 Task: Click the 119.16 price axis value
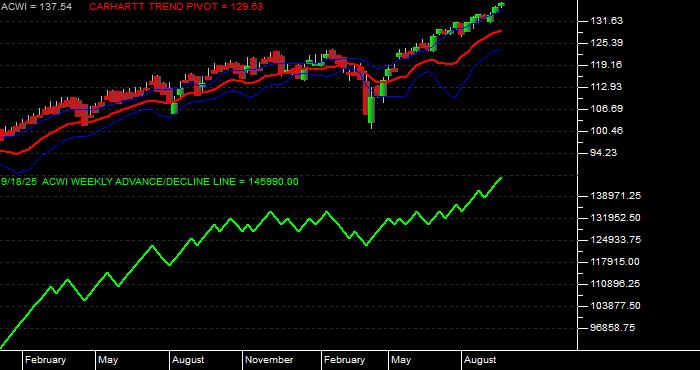[x=606, y=65]
